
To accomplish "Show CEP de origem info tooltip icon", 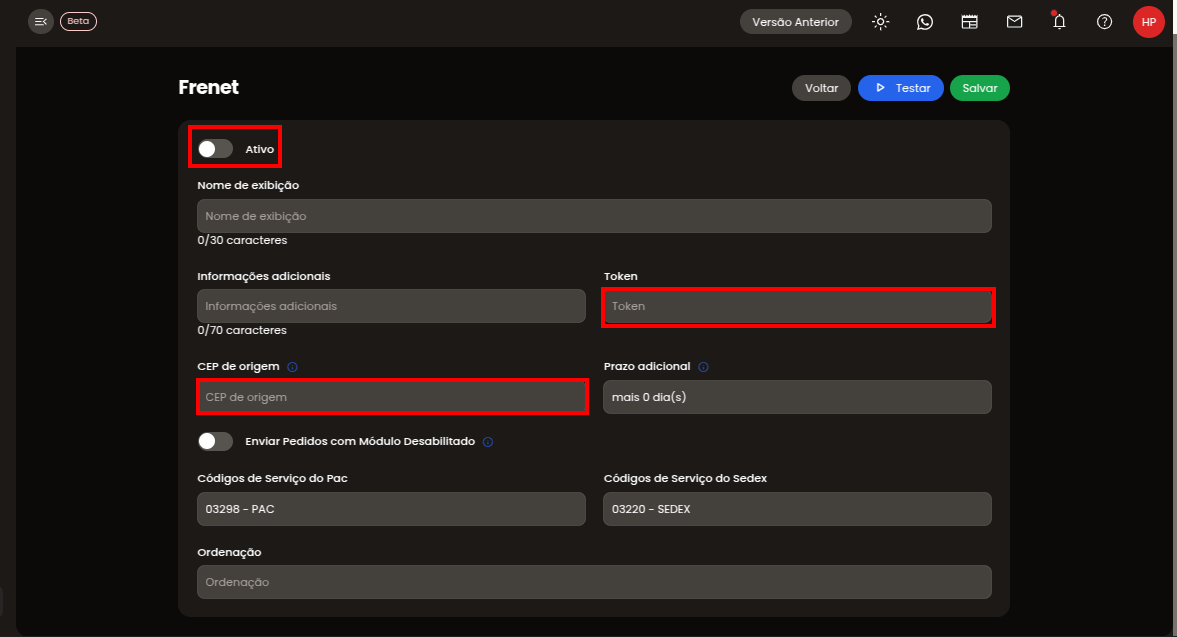I will [293, 367].
